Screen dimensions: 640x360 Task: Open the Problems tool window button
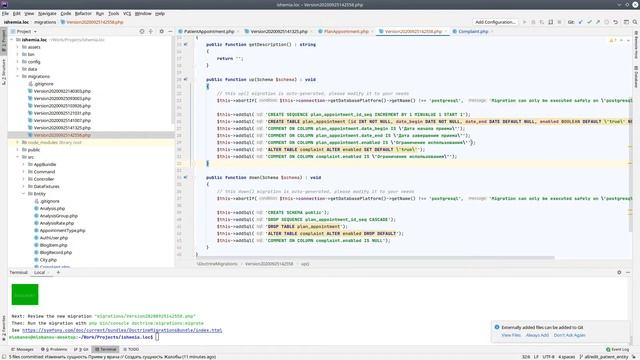(x=54, y=349)
